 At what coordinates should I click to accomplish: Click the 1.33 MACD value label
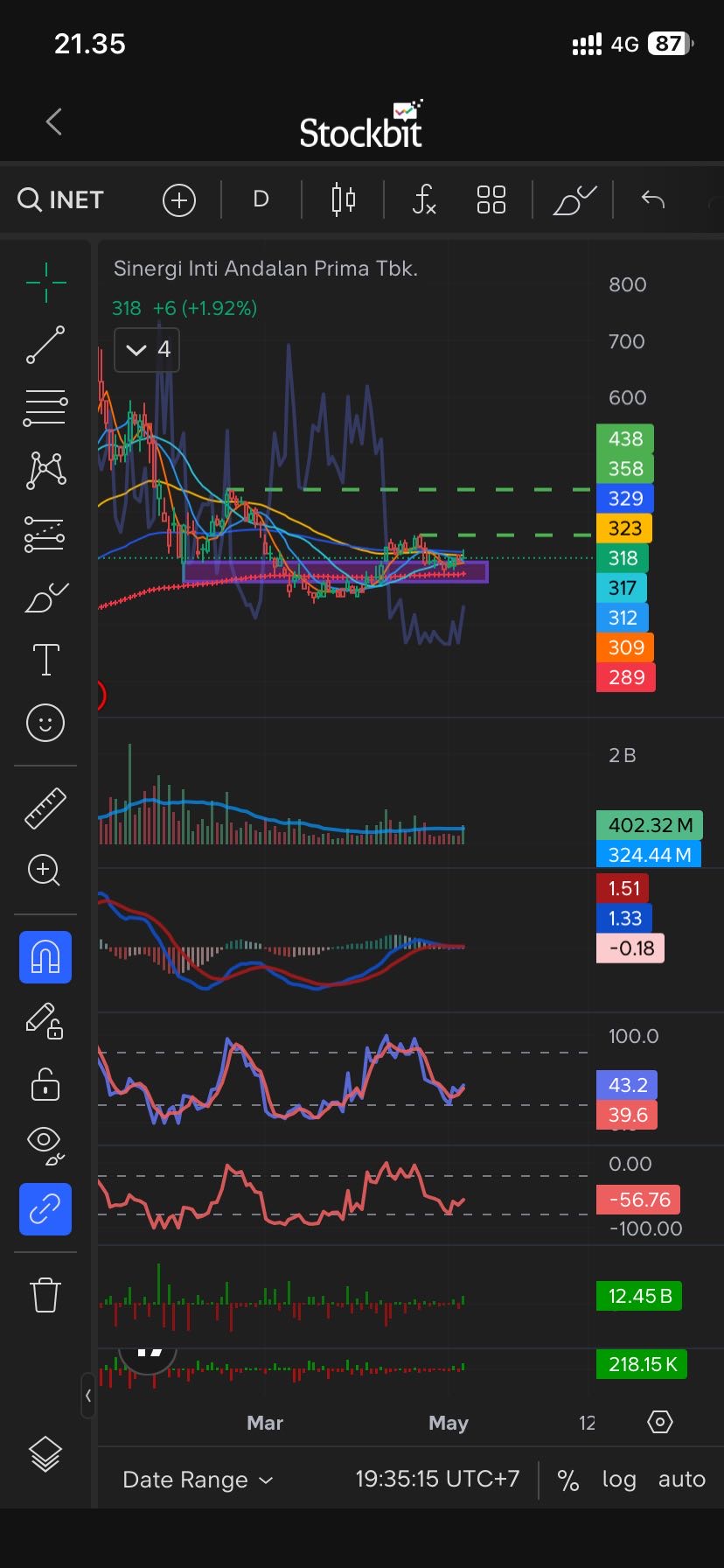tap(624, 919)
